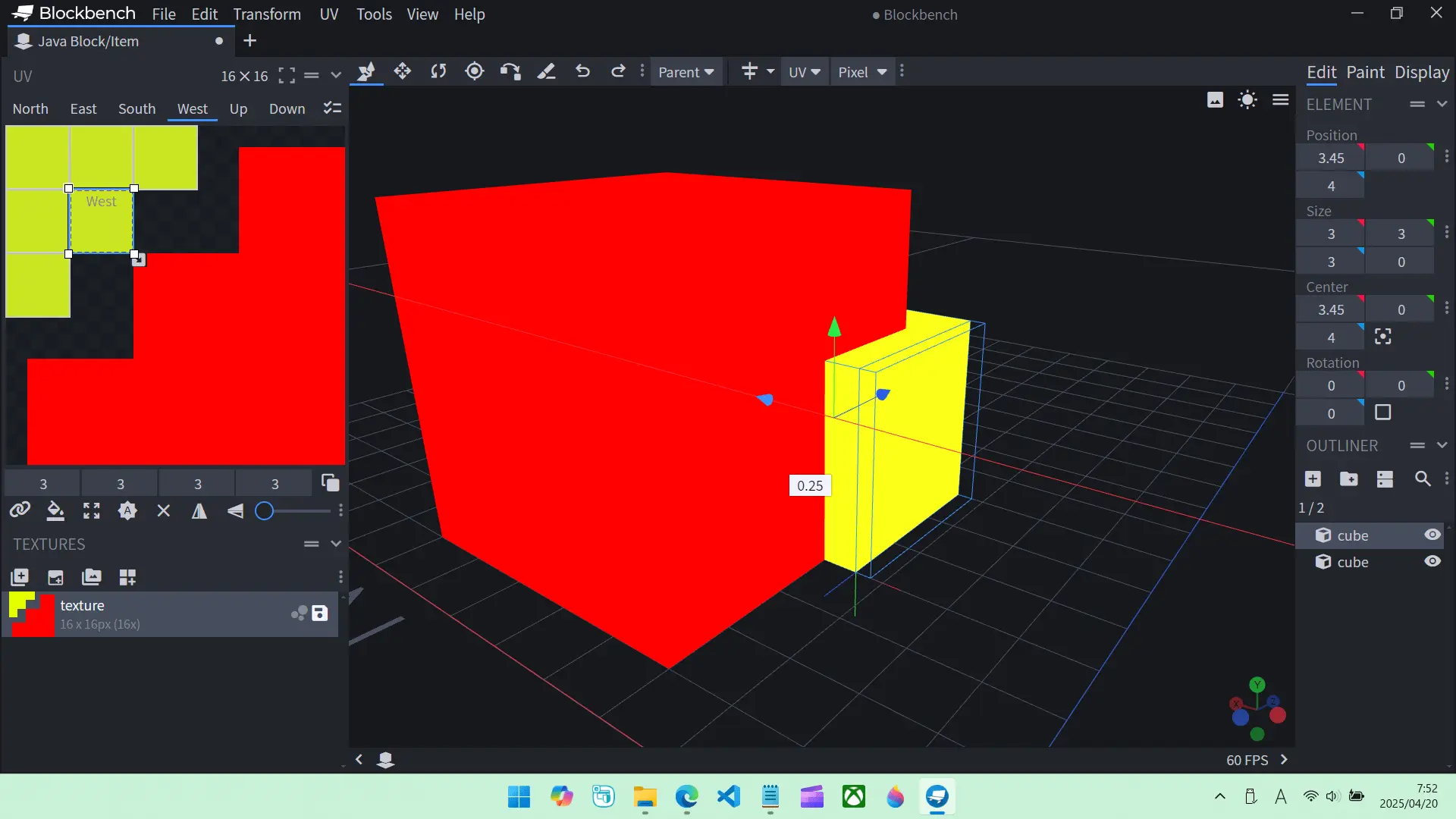Select the North face in the UV panel
Screen dimensions: 1456x819
tap(30, 108)
